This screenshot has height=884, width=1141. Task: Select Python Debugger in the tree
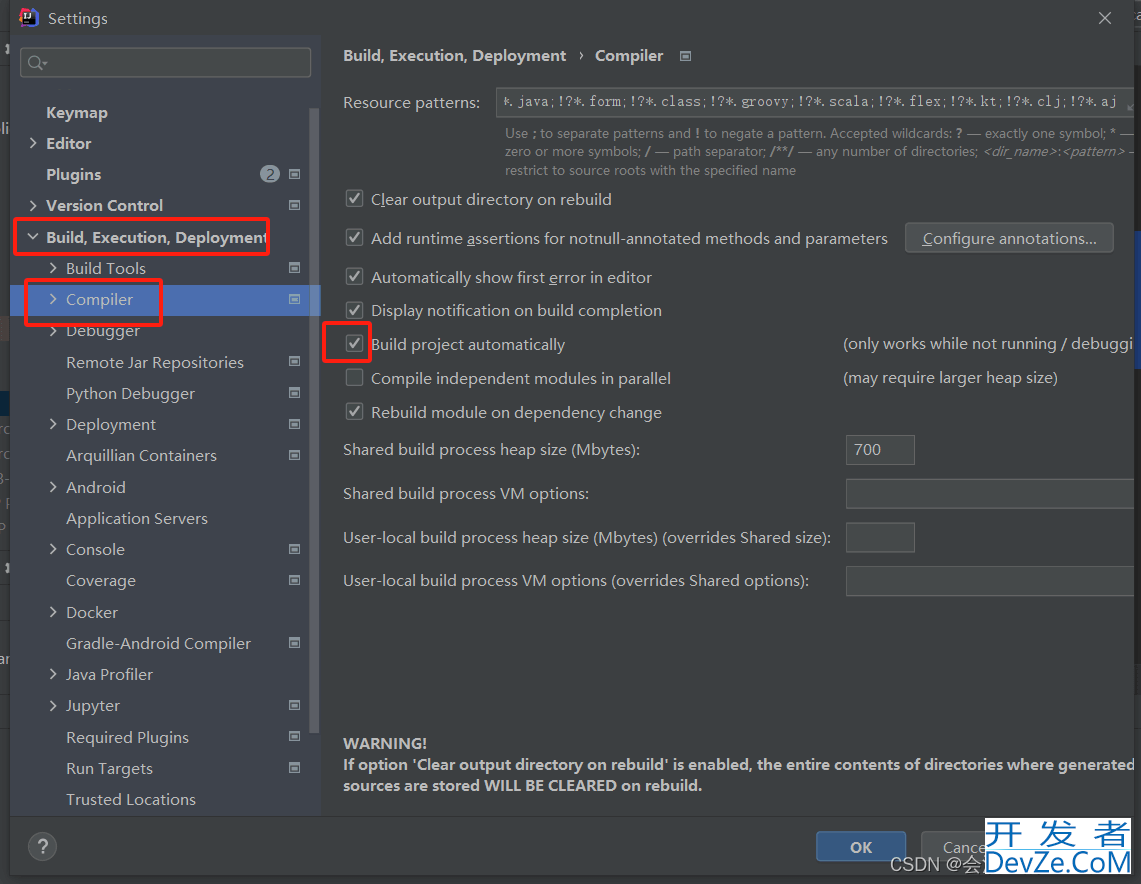[130, 394]
